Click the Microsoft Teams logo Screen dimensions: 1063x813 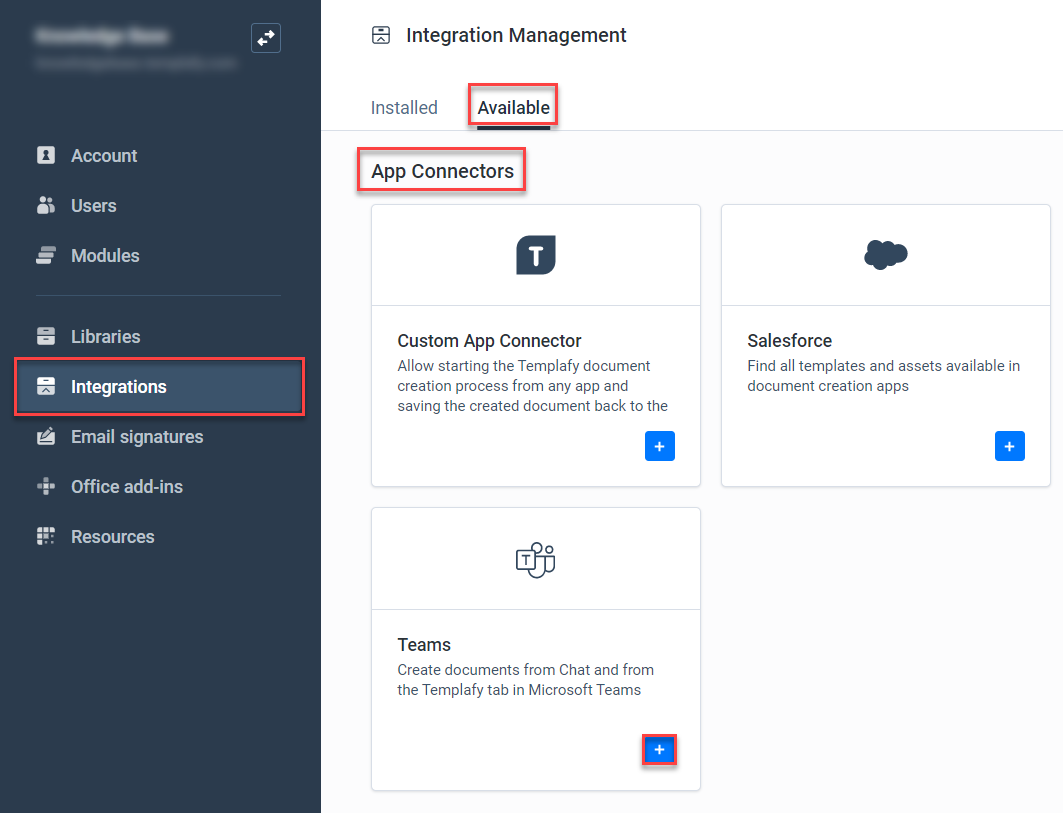536,560
